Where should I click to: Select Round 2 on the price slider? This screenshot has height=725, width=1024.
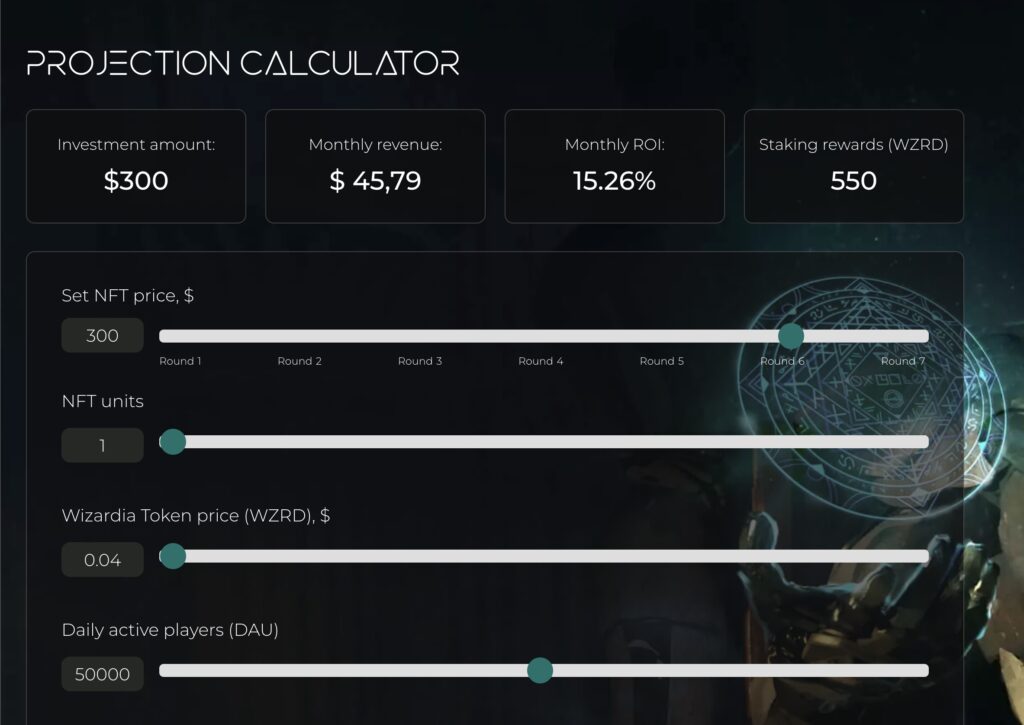click(x=300, y=361)
